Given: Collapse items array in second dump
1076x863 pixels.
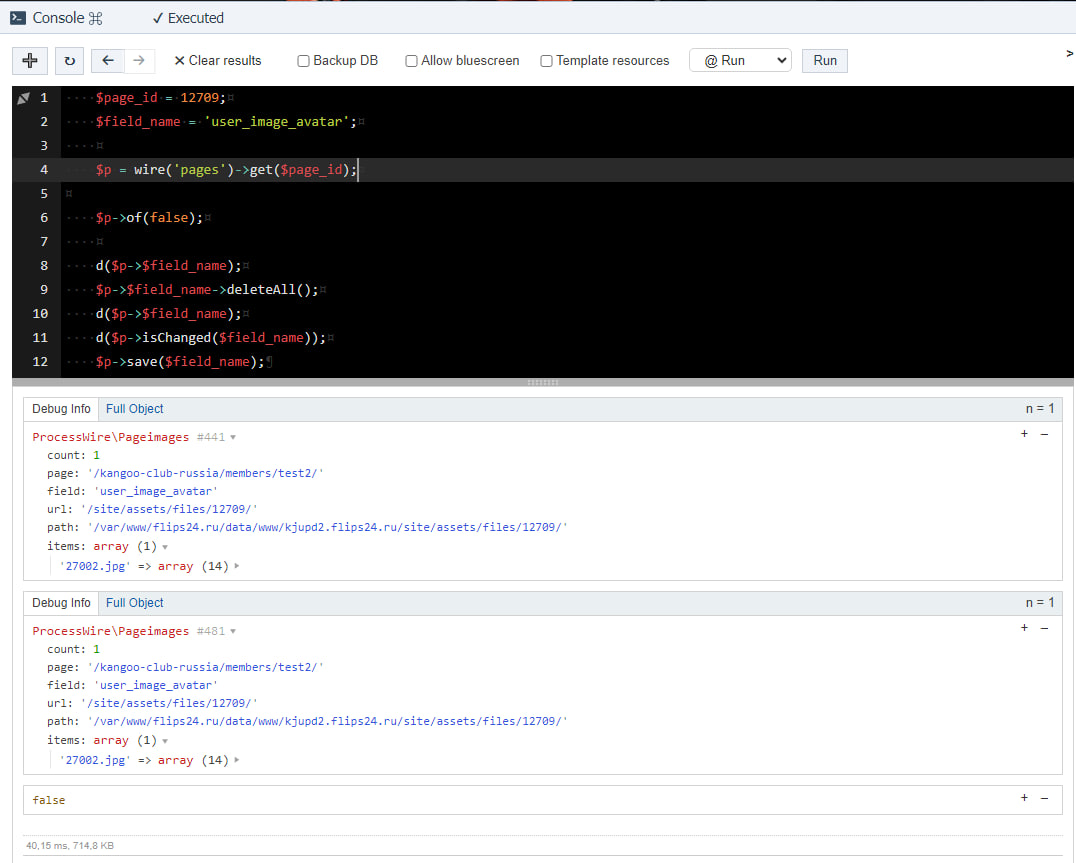Looking at the screenshot, I should coord(165,742).
